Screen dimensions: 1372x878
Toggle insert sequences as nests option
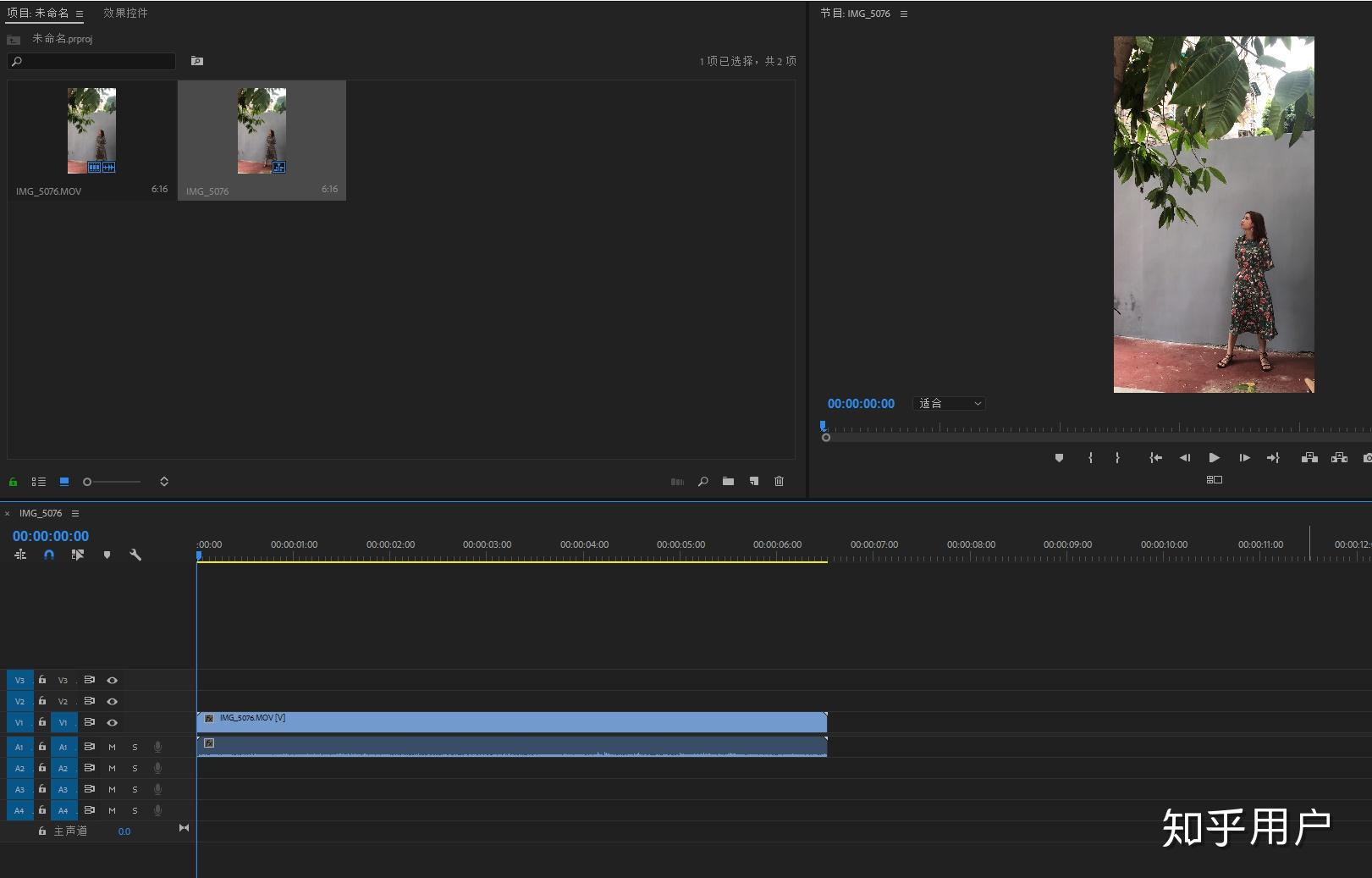tap(20, 555)
